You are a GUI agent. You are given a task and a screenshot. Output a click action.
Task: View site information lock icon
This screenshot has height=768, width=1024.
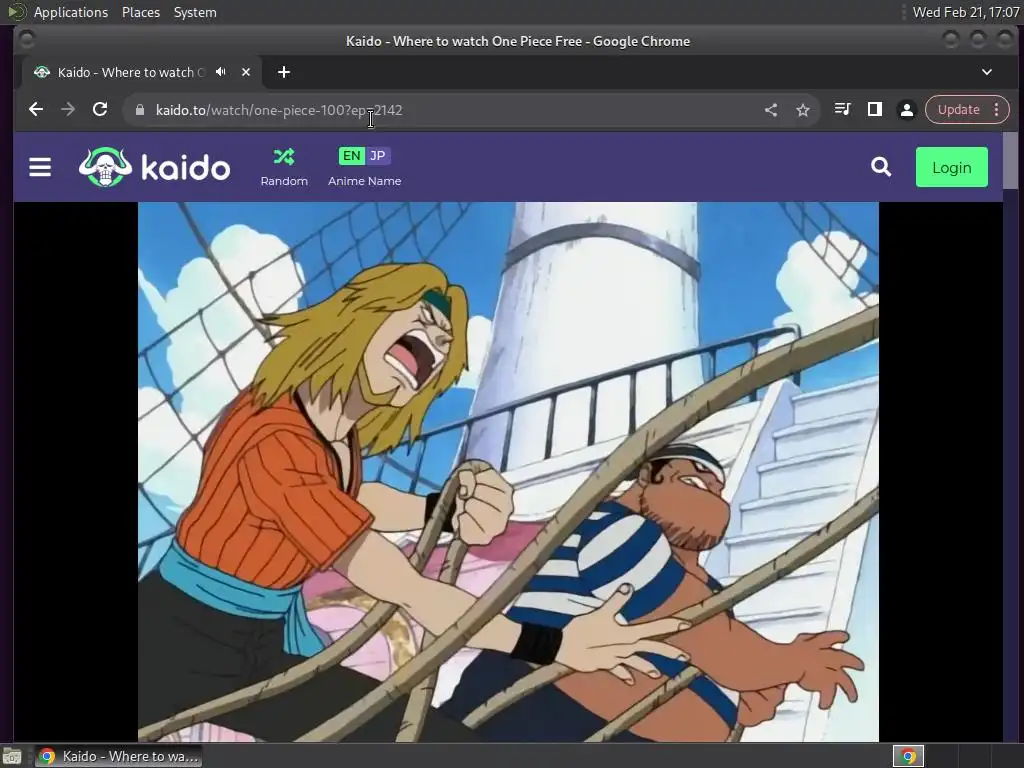pos(140,110)
